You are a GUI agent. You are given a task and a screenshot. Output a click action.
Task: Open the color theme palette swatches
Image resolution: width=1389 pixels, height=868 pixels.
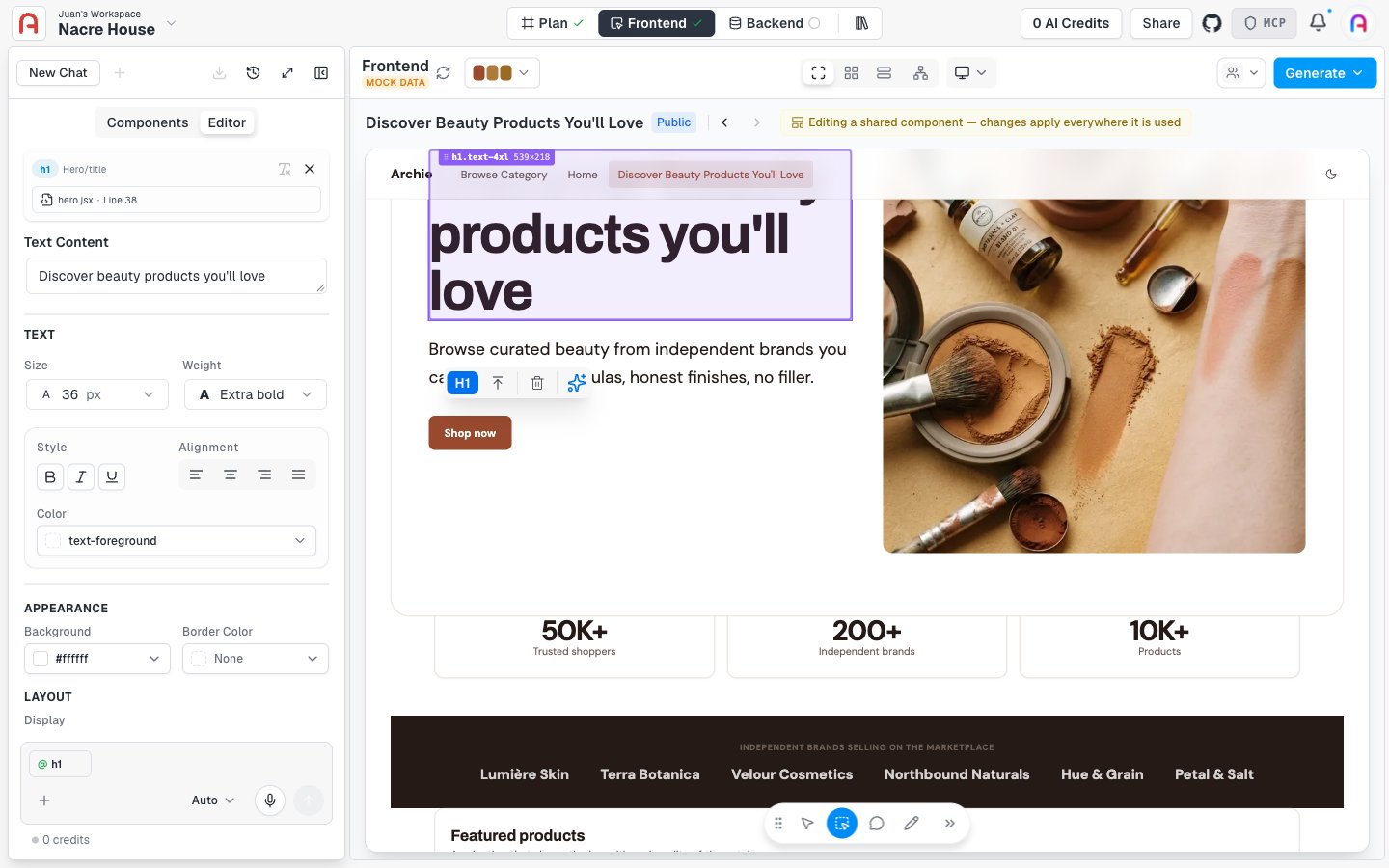point(502,73)
